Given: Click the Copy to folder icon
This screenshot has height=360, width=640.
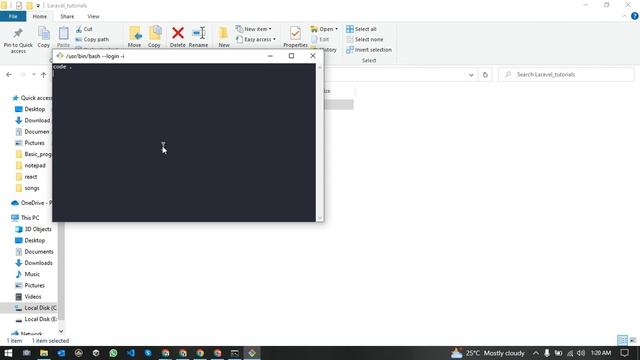Looking at the screenshot, I should [155, 33].
